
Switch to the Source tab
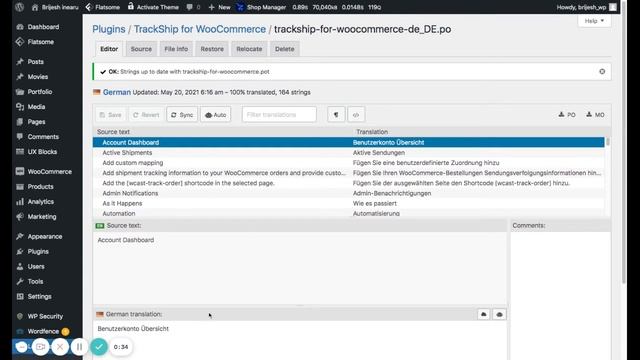point(141,49)
